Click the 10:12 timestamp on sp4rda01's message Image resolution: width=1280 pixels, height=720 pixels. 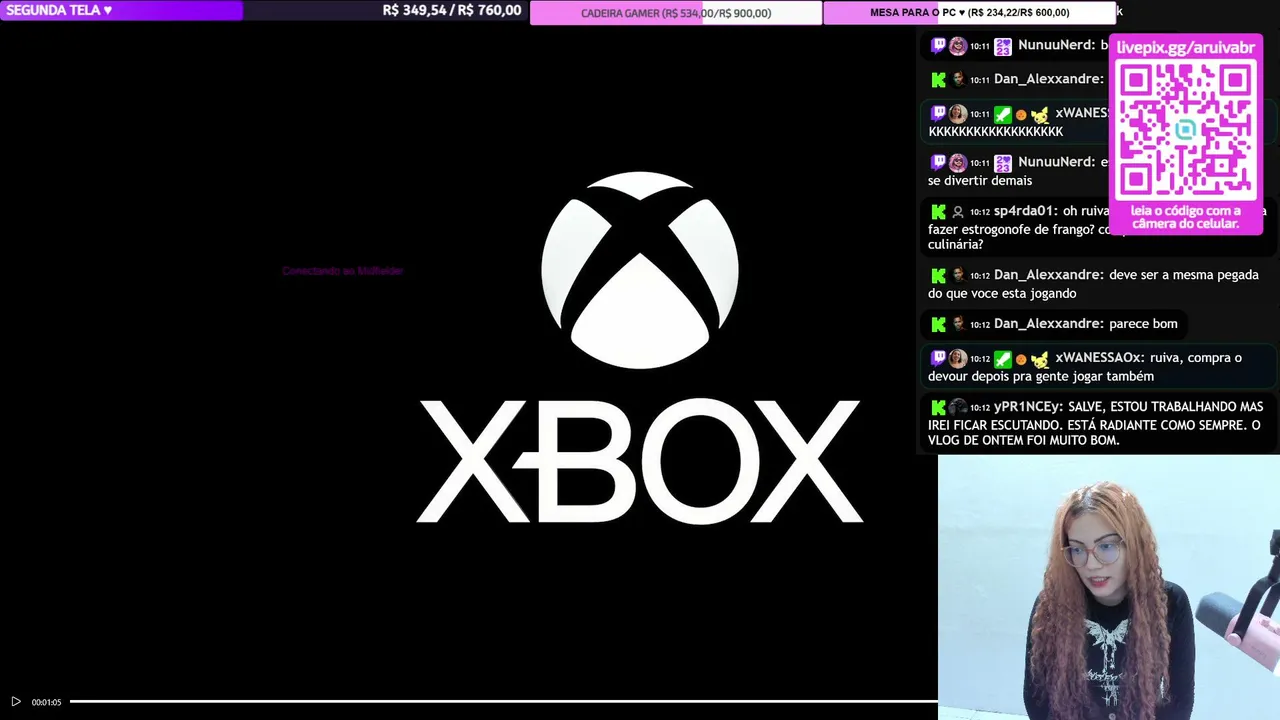coord(979,212)
